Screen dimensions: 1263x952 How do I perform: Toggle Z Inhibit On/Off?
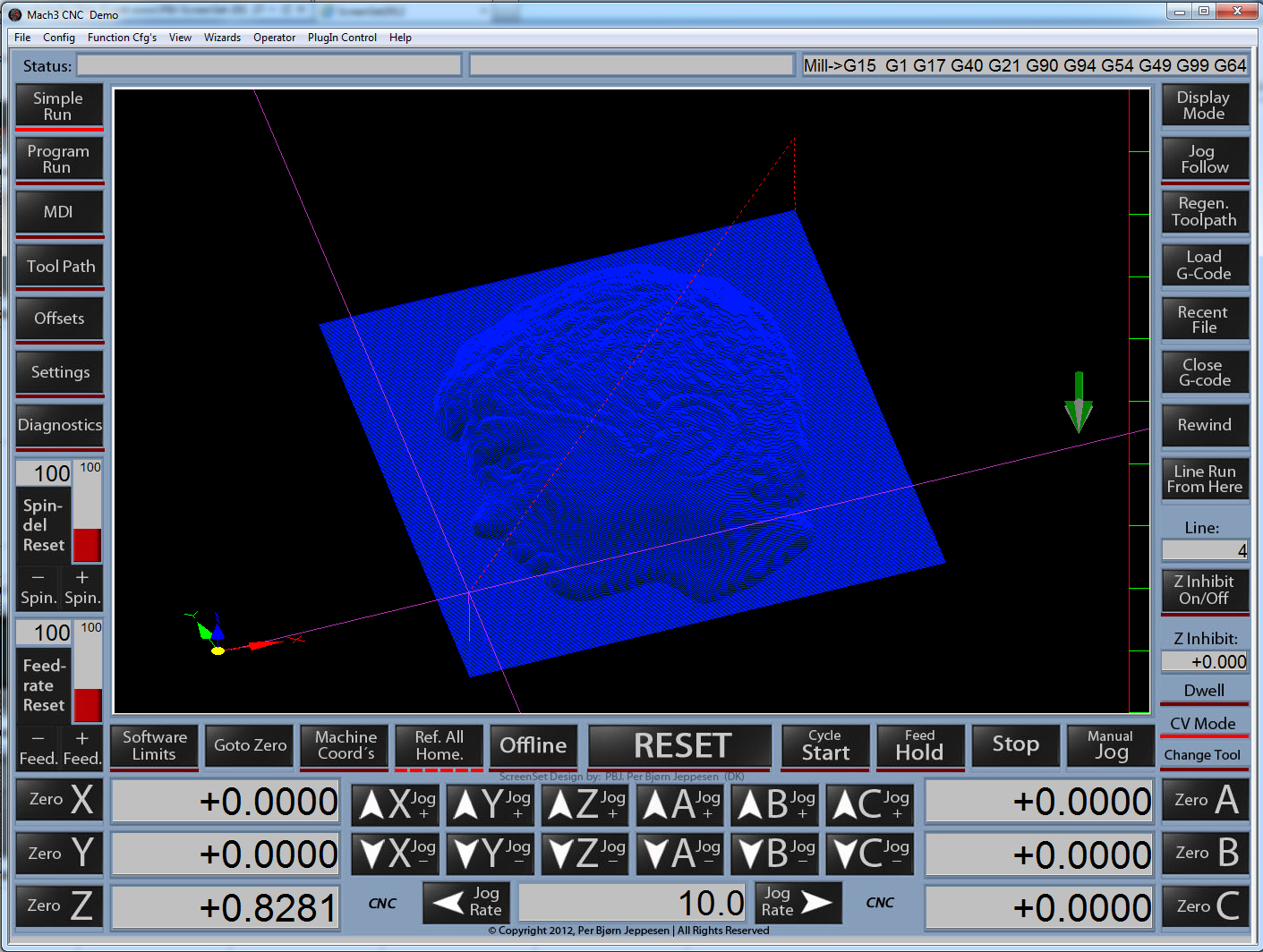pos(1205,591)
